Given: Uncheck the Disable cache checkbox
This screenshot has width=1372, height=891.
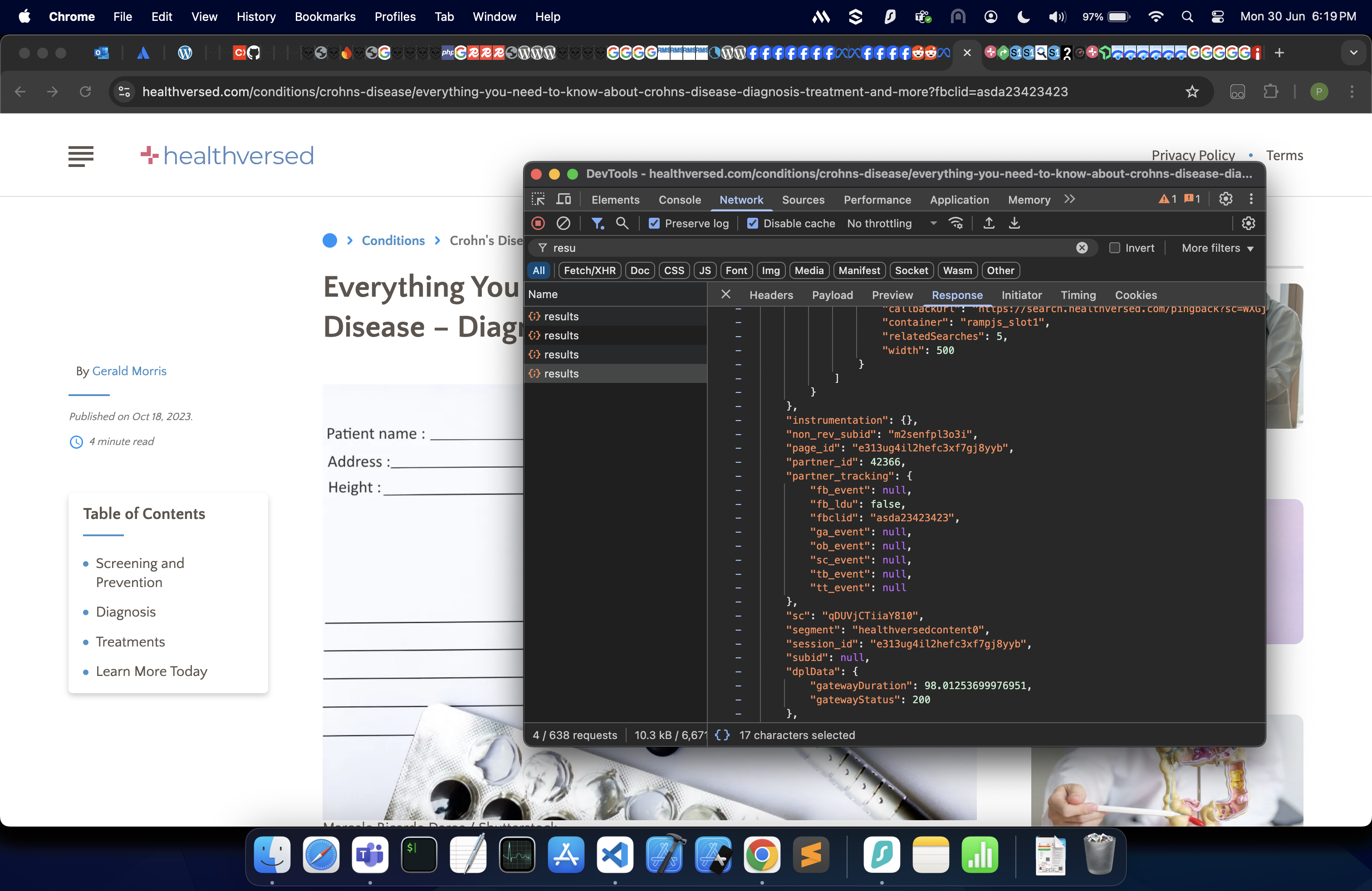Looking at the screenshot, I should 752,224.
